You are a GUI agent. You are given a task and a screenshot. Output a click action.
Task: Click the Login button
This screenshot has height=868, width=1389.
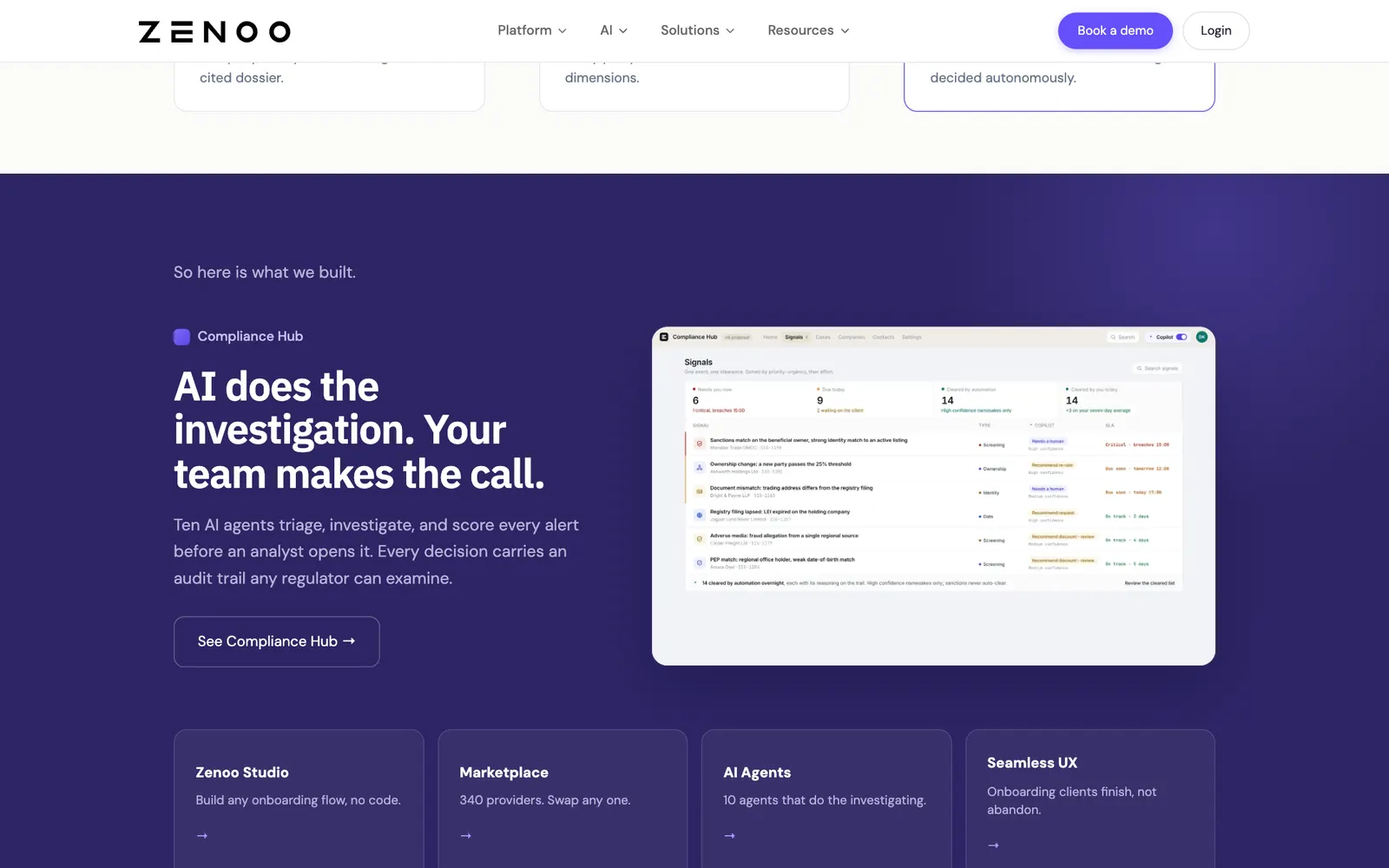point(1215,30)
